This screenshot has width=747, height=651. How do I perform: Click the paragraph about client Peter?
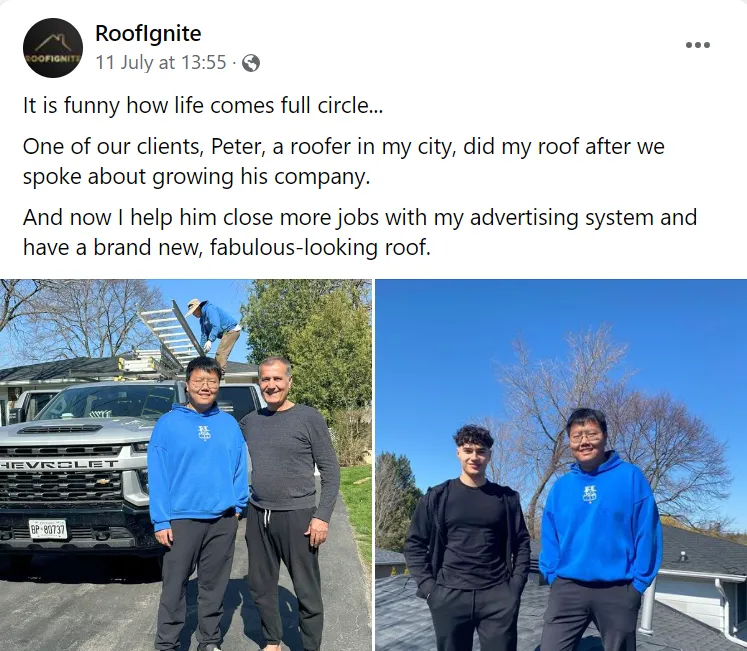click(343, 161)
